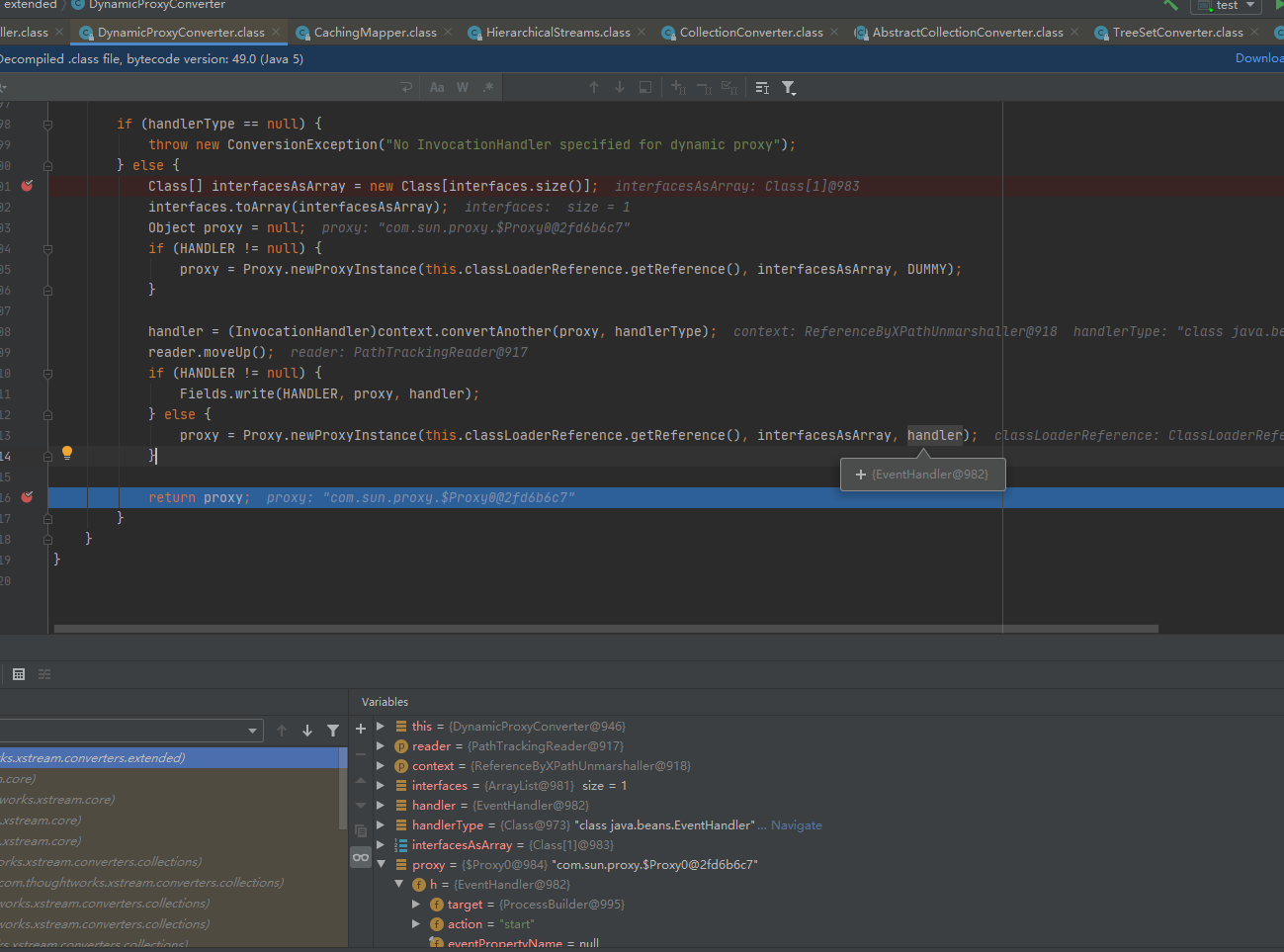Remove watch with minus icon

point(361,754)
